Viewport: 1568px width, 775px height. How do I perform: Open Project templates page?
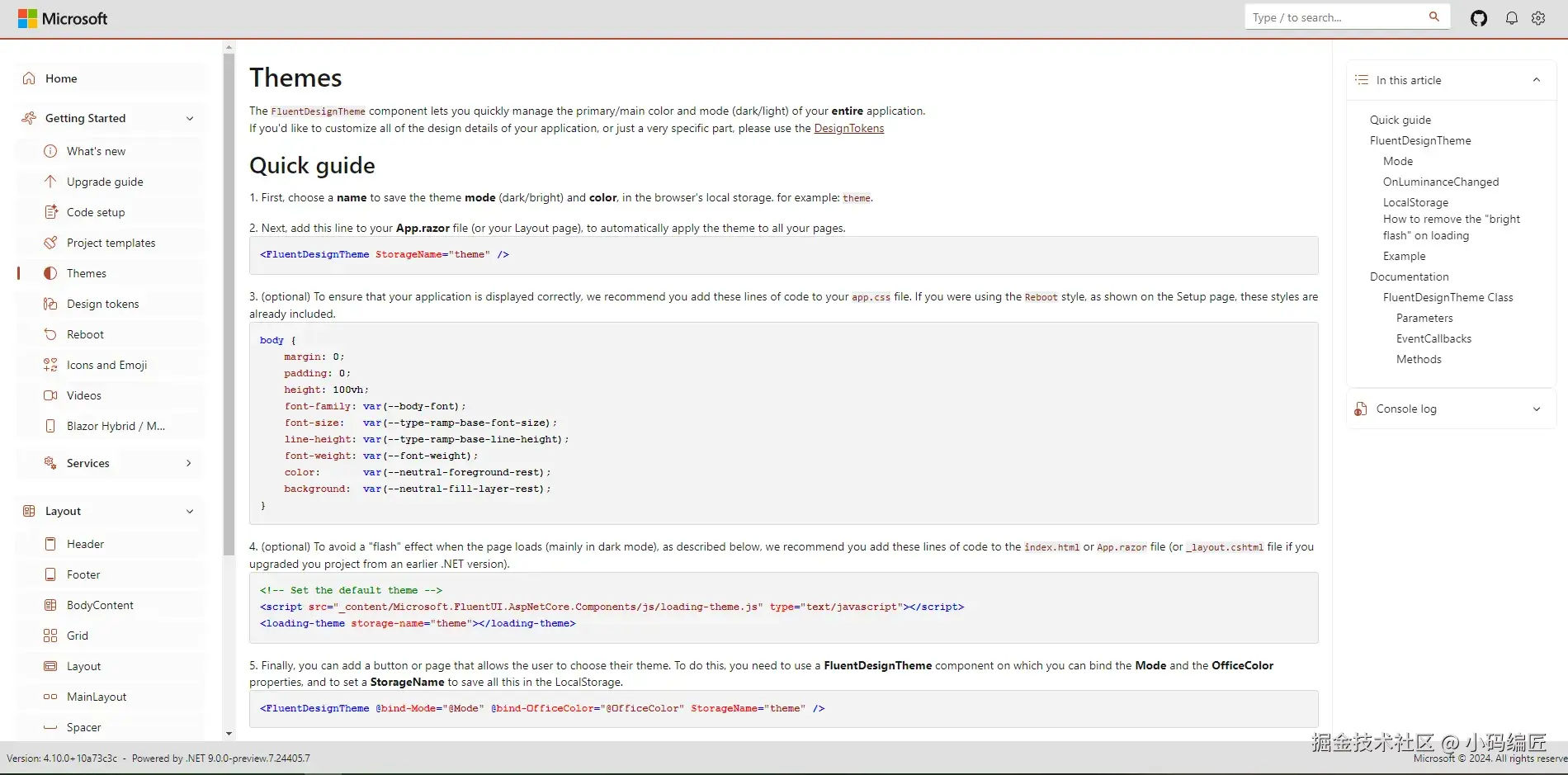(x=110, y=243)
